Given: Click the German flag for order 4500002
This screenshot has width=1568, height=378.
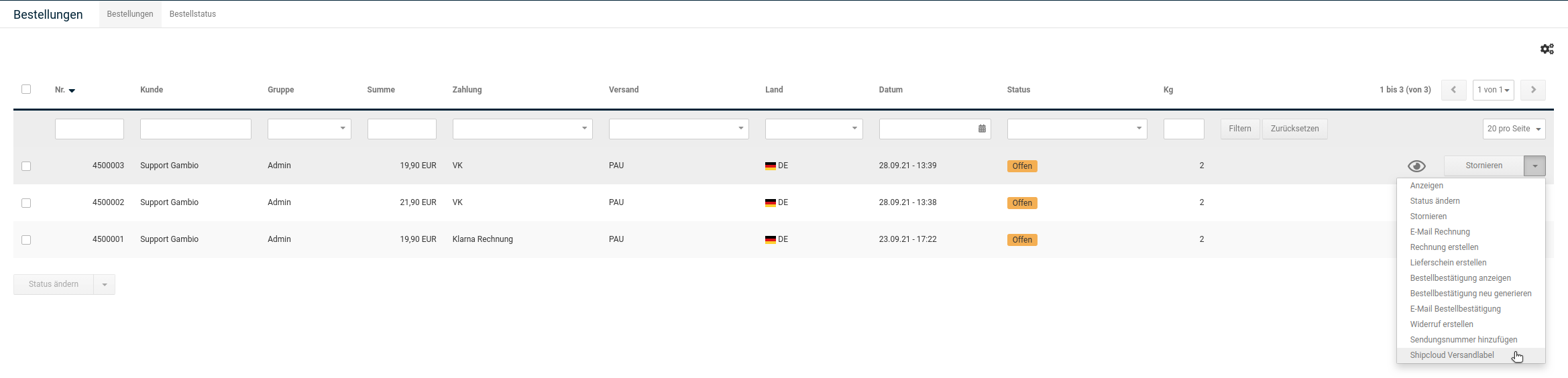Looking at the screenshot, I should pyautogui.click(x=770, y=203).
